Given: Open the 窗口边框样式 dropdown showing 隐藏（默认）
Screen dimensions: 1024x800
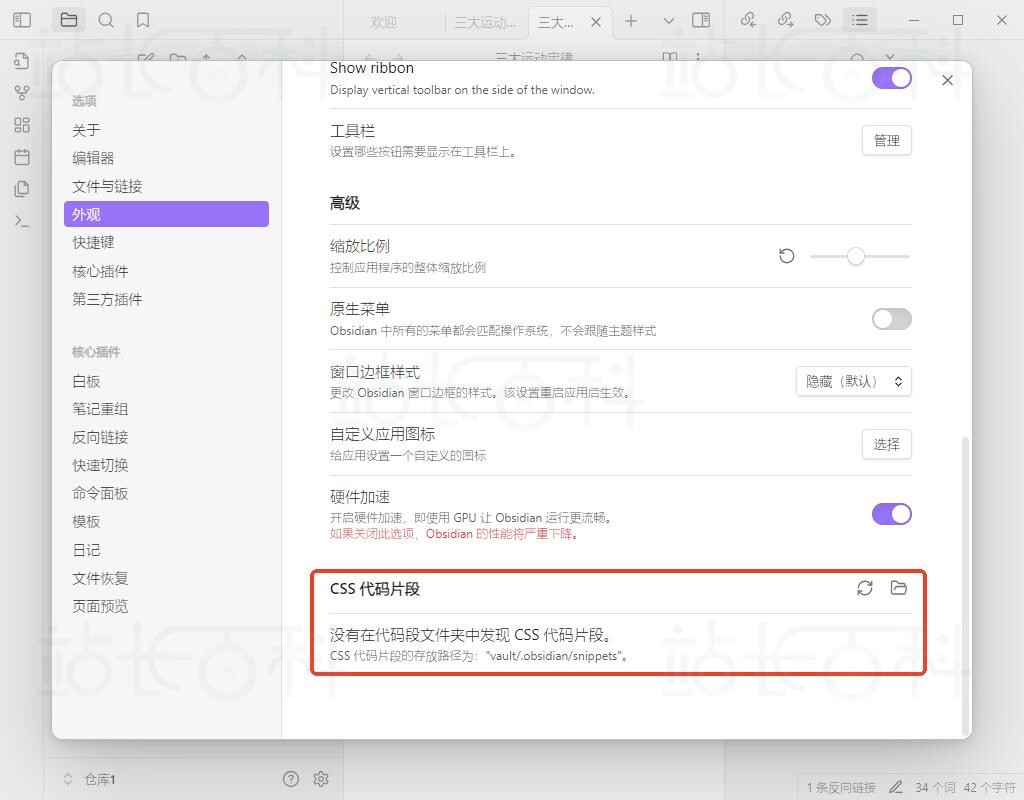Looking at the screenshot, I should click(853, 381).
